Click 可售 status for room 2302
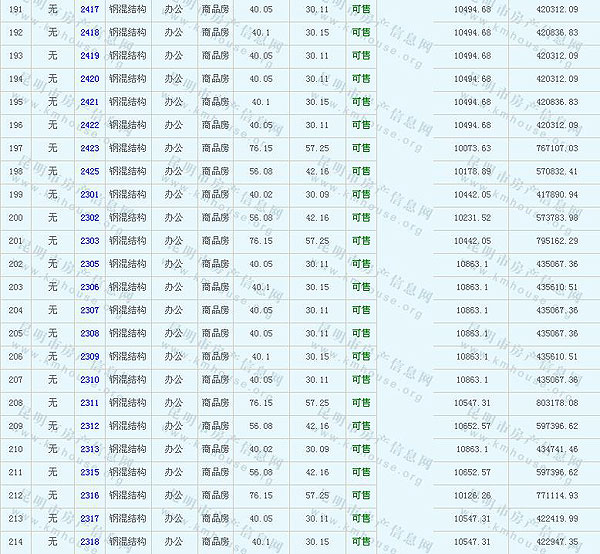This screenshot has width=600, height=554. click(x=360, y=218)
